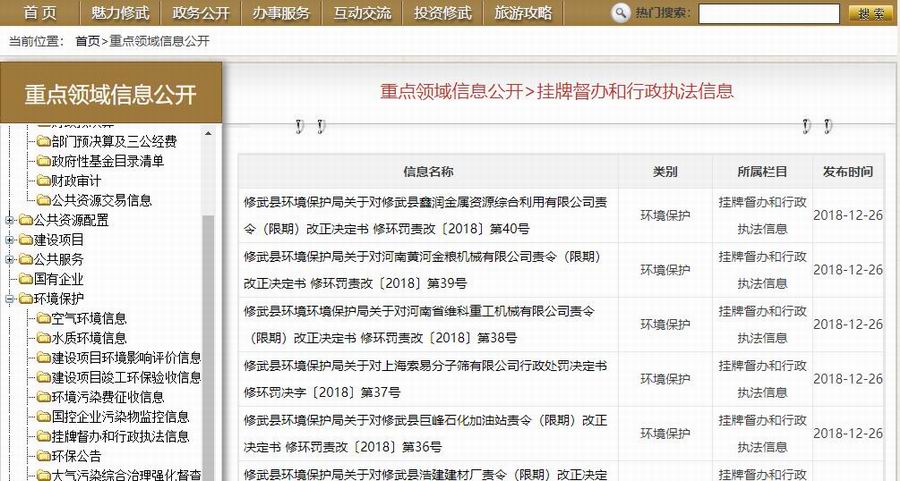Select 环保公告 in the tree

[76, 456]
